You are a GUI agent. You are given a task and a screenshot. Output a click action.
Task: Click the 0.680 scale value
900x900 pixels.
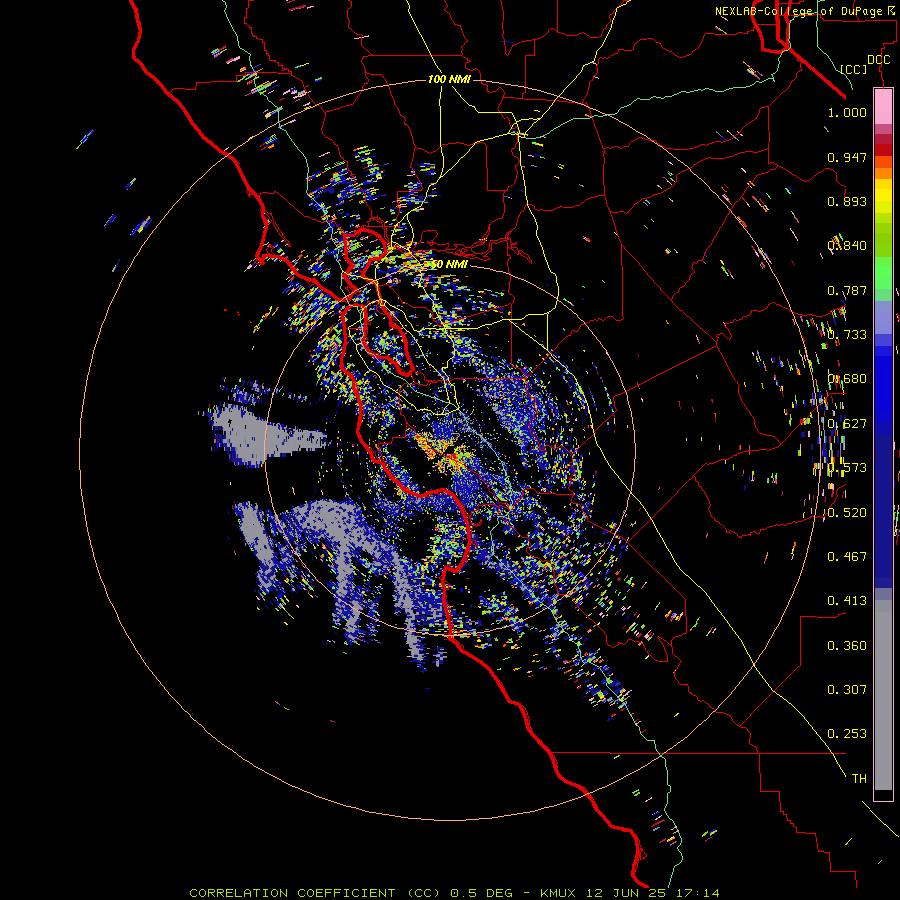(847, 379)
